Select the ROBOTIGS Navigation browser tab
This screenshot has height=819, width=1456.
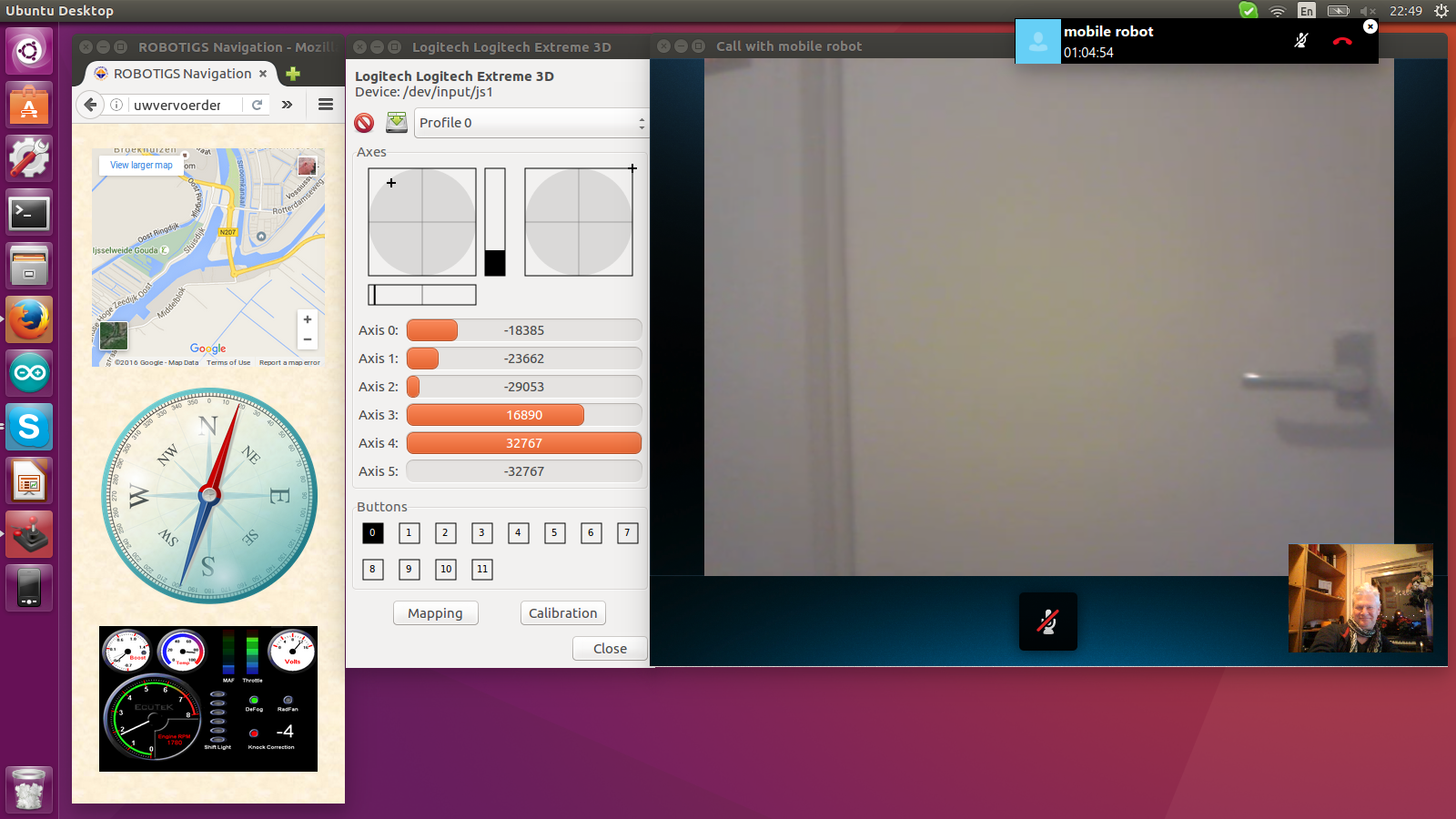[182, 74]
